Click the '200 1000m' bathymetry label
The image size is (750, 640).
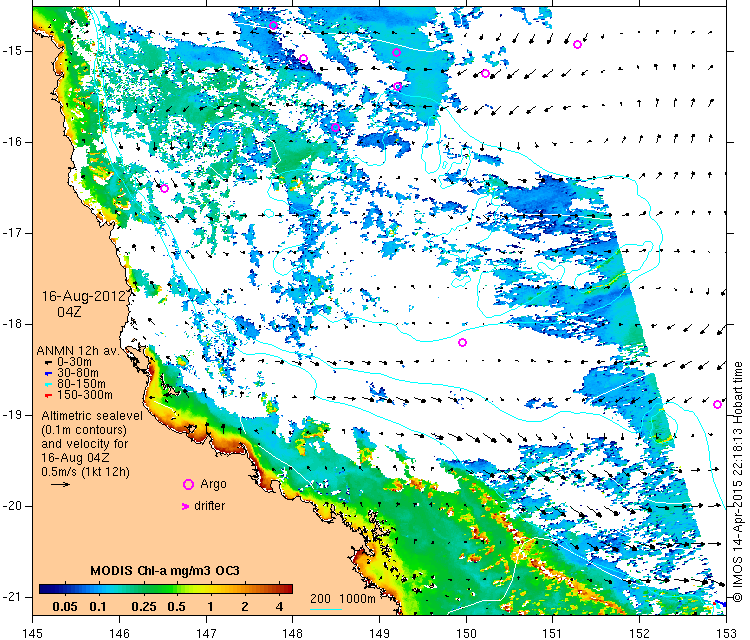pos(342,598)
